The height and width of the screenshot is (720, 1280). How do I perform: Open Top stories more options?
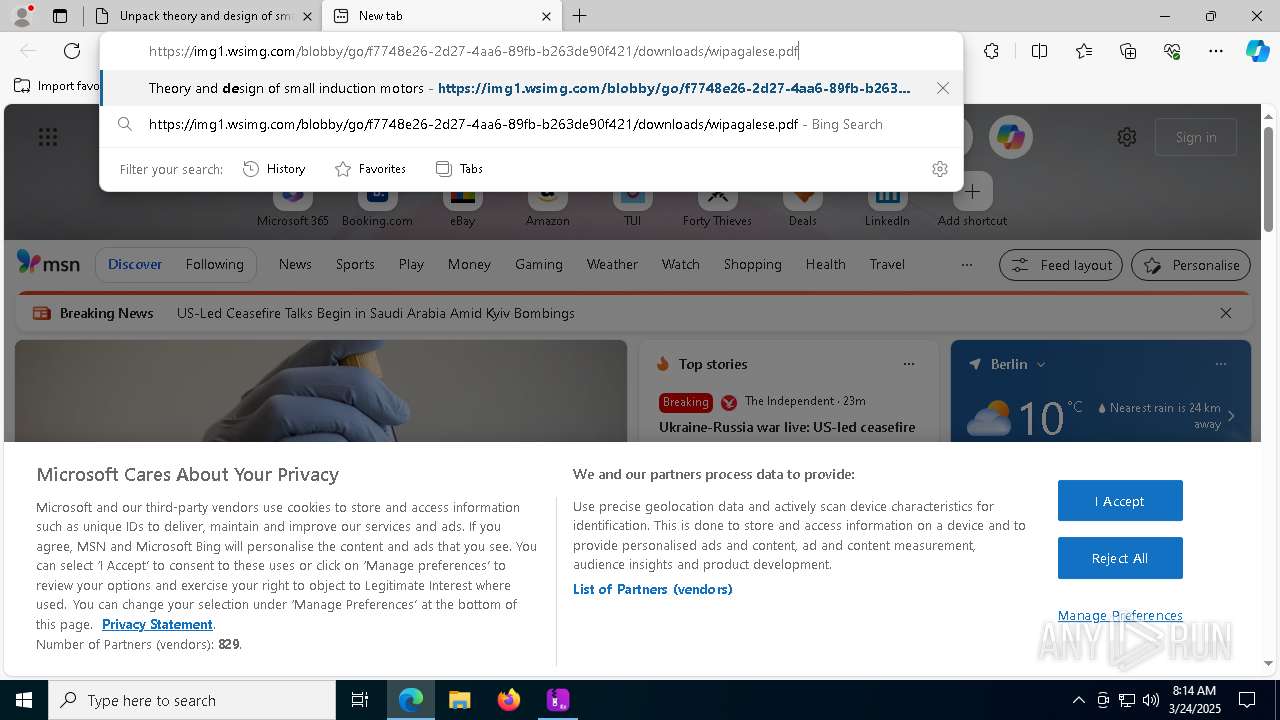[x=909, y=364]
